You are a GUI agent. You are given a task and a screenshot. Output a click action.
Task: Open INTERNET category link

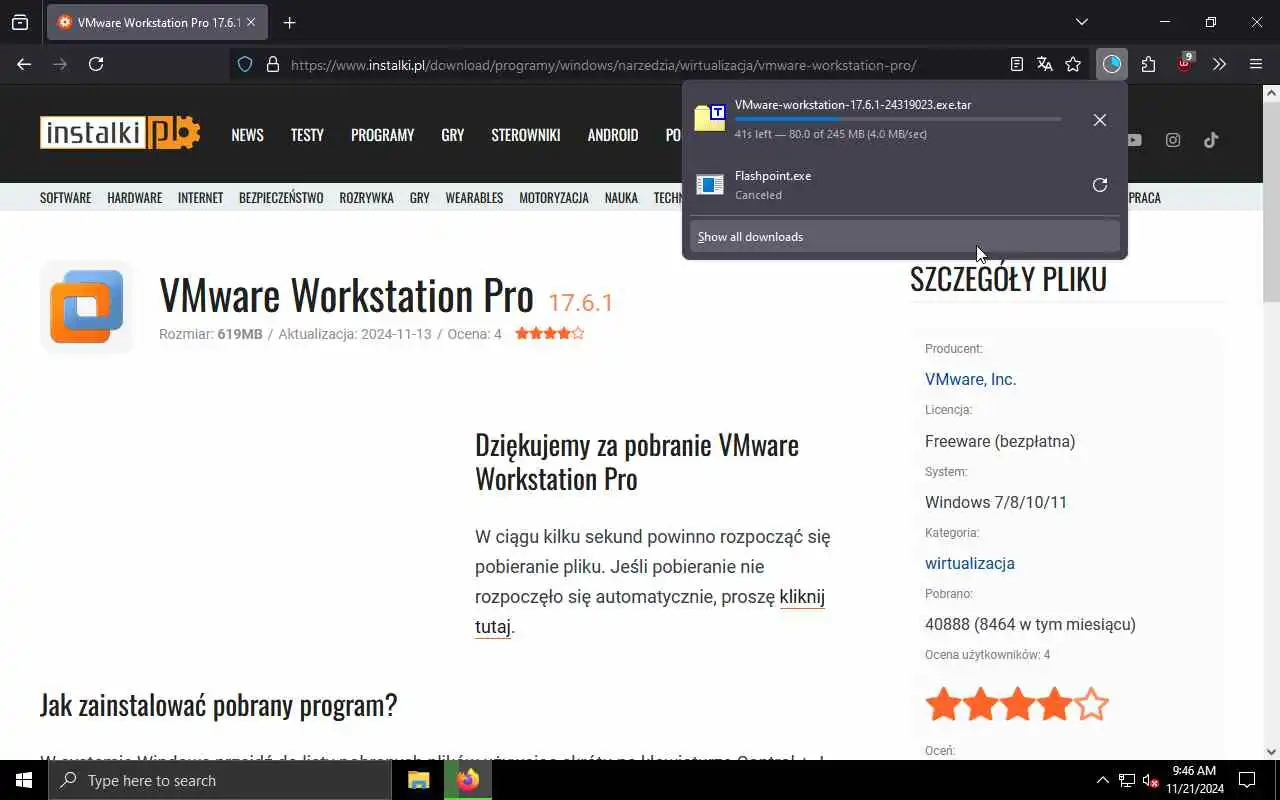pos(200,198)
